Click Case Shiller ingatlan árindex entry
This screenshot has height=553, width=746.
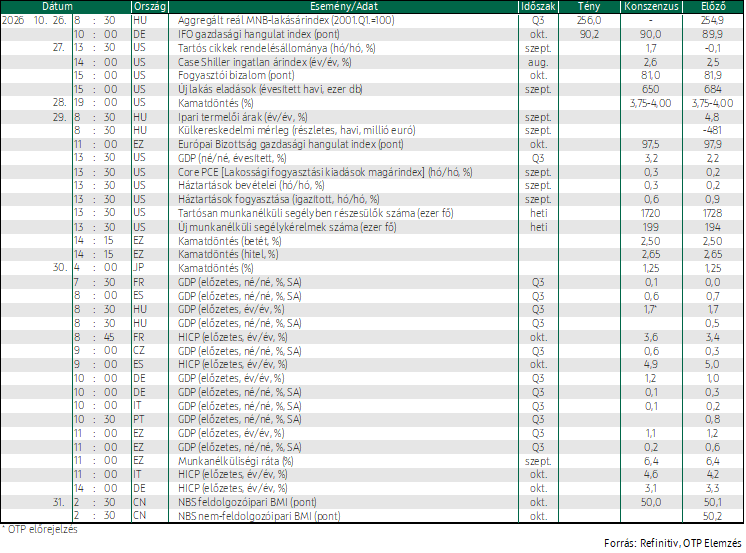(x=265, y=62)
